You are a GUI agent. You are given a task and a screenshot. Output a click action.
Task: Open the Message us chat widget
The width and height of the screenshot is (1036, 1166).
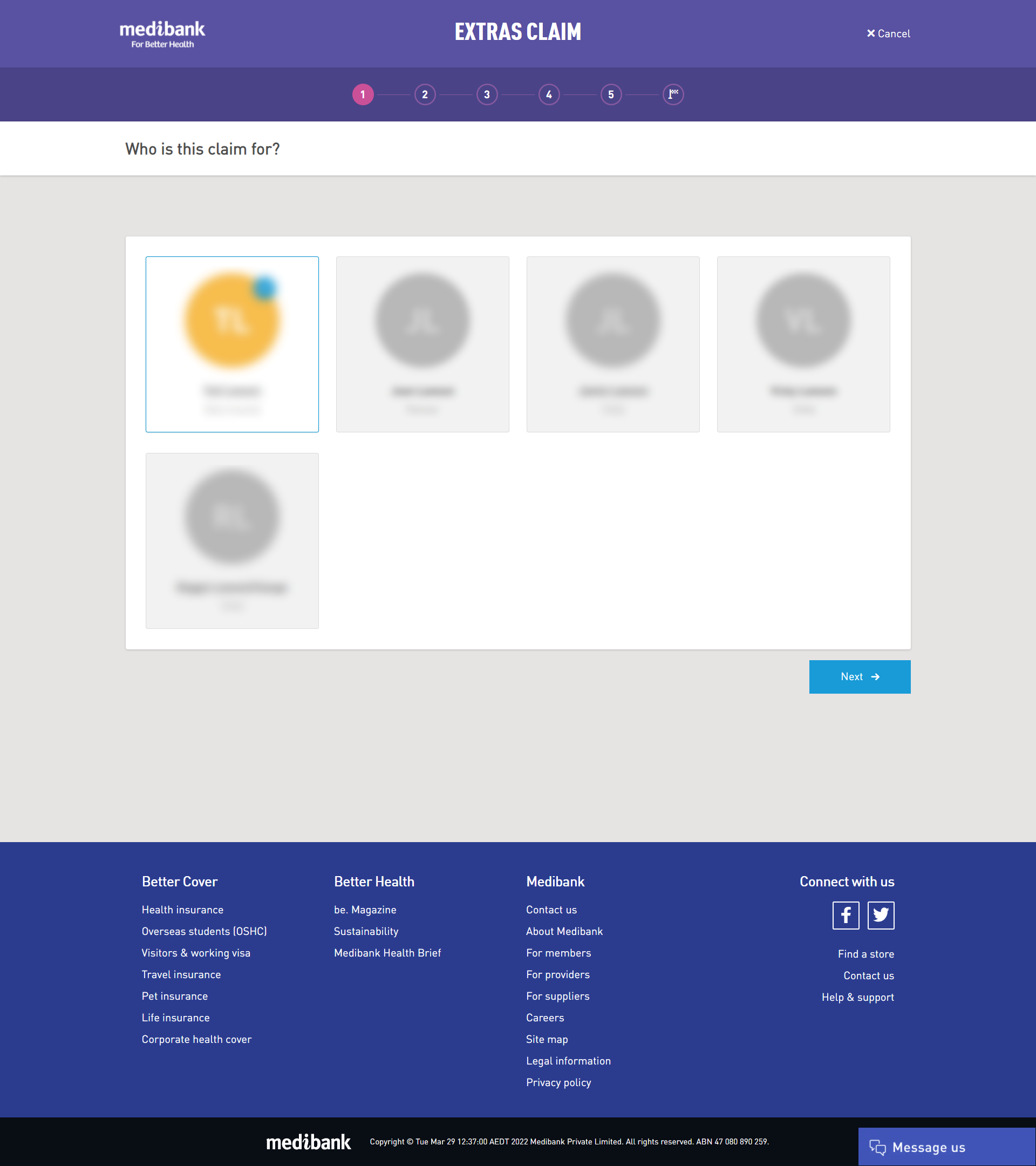(947, 1147)
